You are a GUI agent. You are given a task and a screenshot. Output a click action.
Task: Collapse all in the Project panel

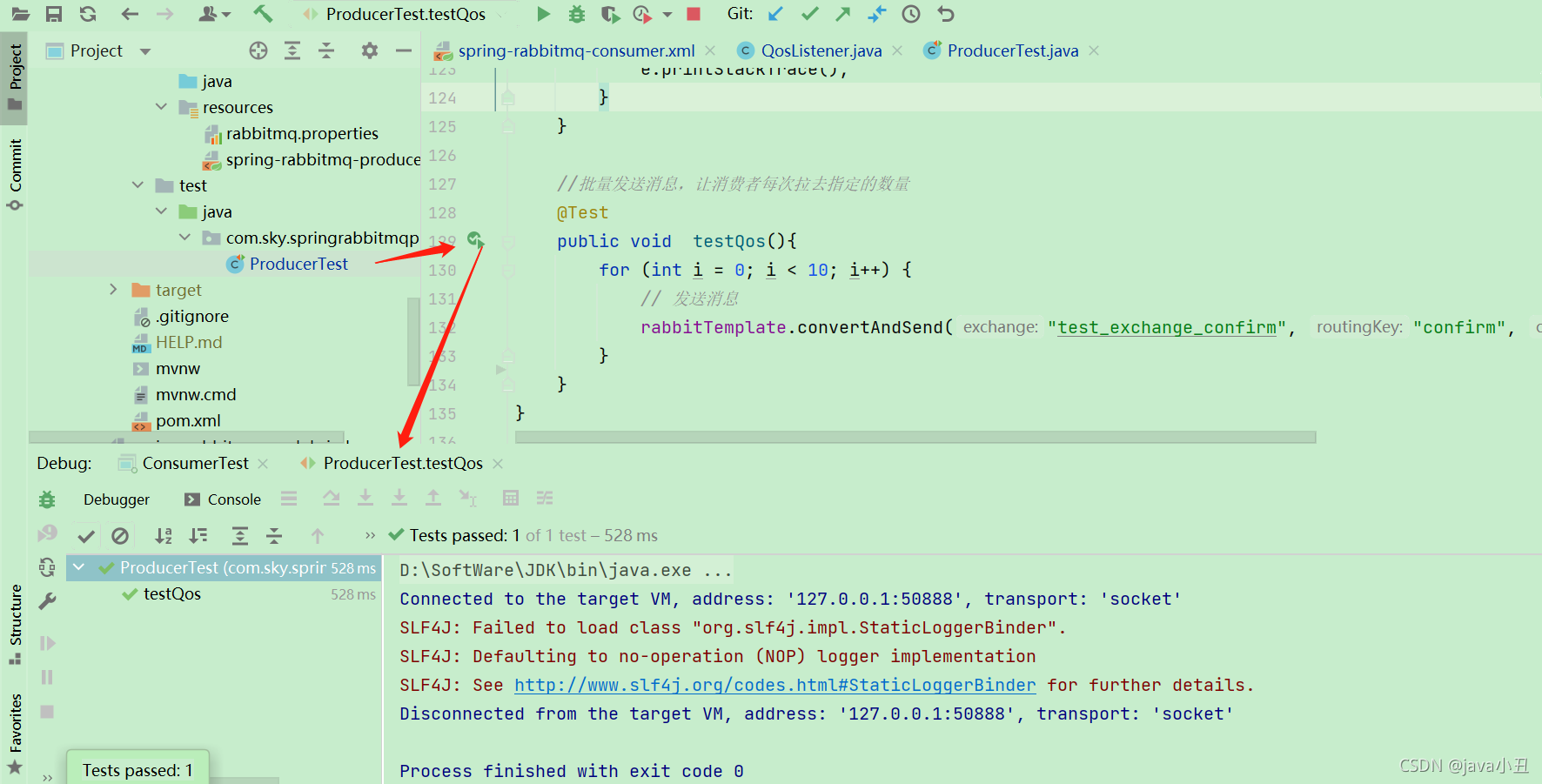coord(326,50)
